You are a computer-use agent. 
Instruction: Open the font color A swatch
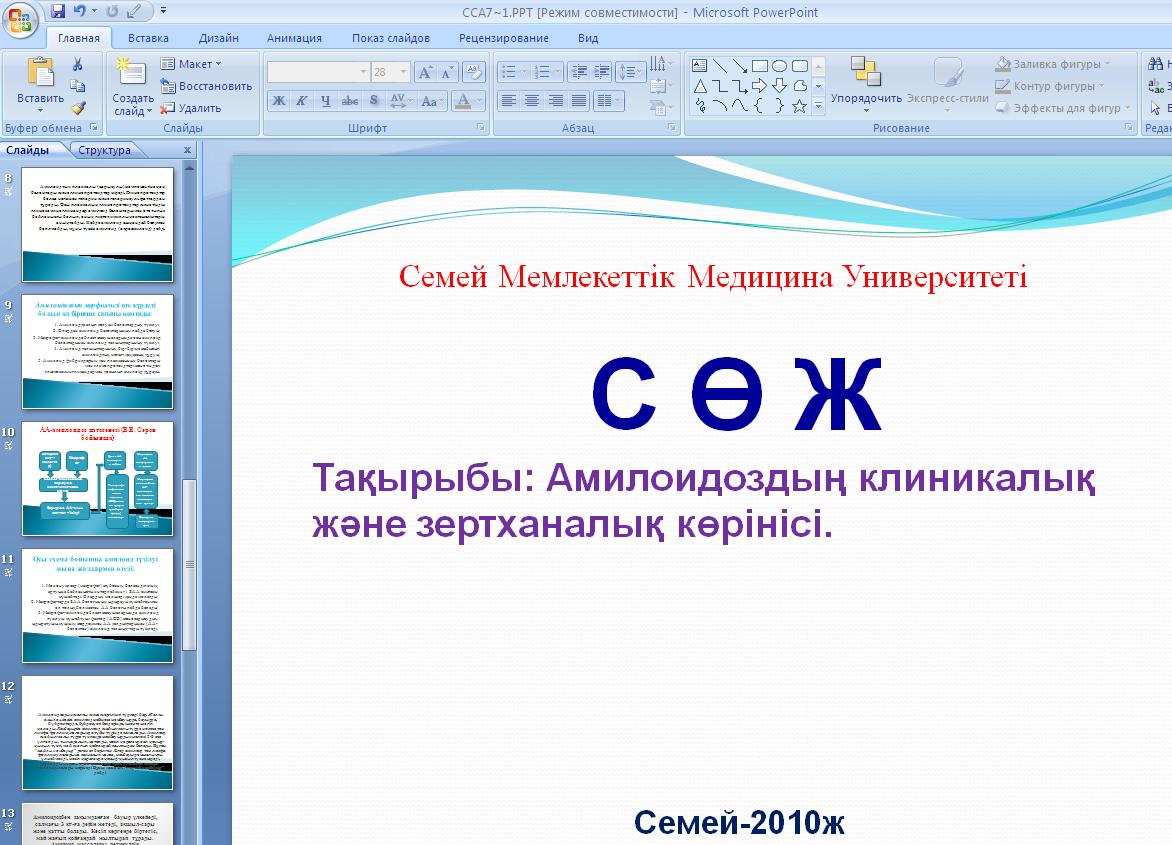pos(463,100)
